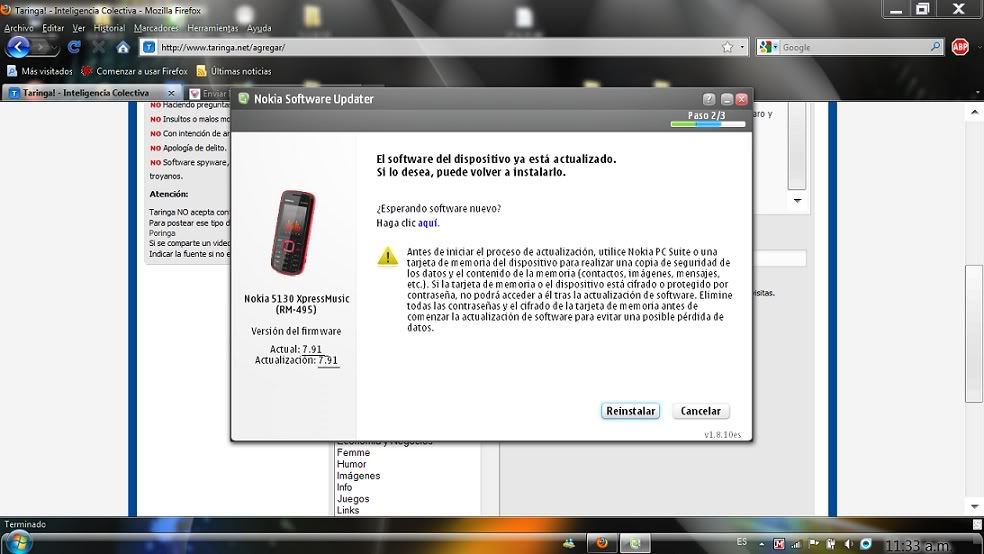
Task: Click the warning triangle icon in updater
Action: (x=388, y=256)
